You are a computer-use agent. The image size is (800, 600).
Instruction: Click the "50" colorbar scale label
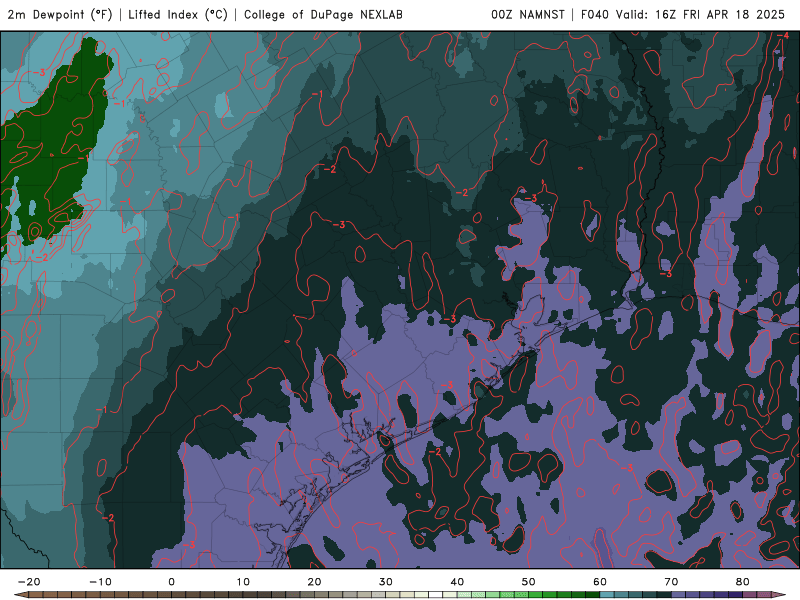tap(529, 582)
